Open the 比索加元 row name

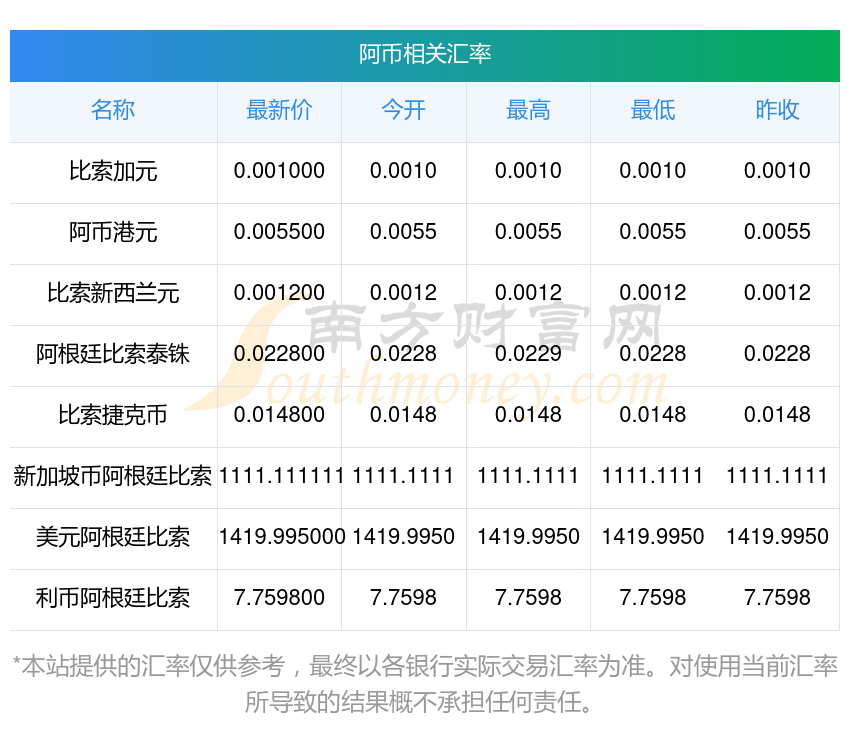pos(113,171)
